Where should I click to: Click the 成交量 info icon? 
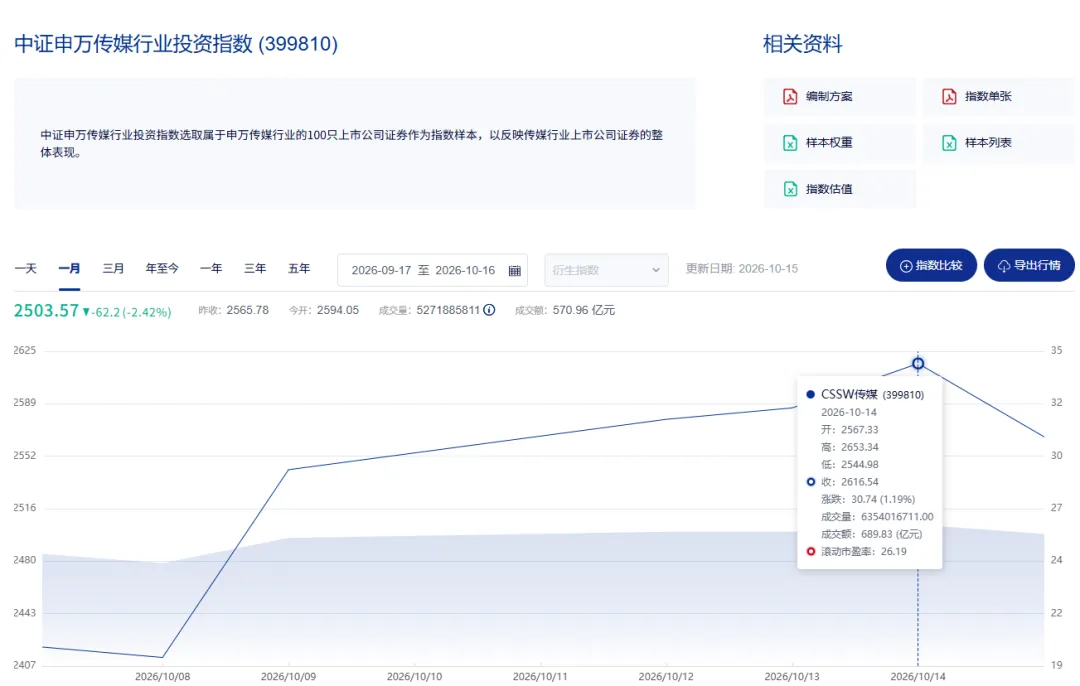click(489, 310)
